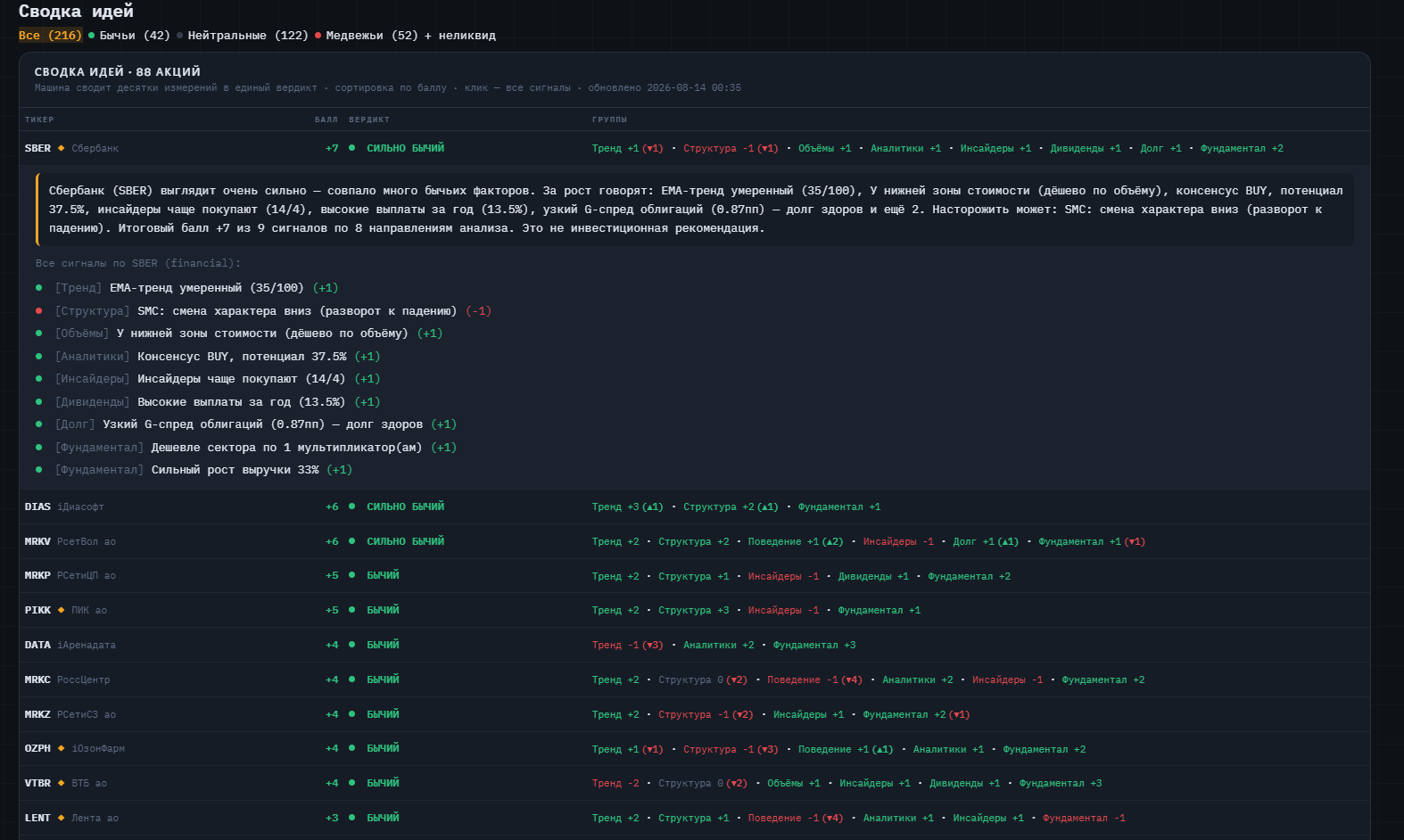Expand the PIKK ticker row
The width and height of the screenshot is (1404, 840).
click(695, 610)
